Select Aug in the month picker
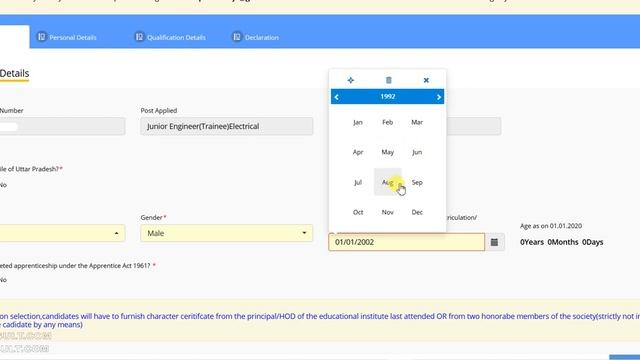 point(388,182)
